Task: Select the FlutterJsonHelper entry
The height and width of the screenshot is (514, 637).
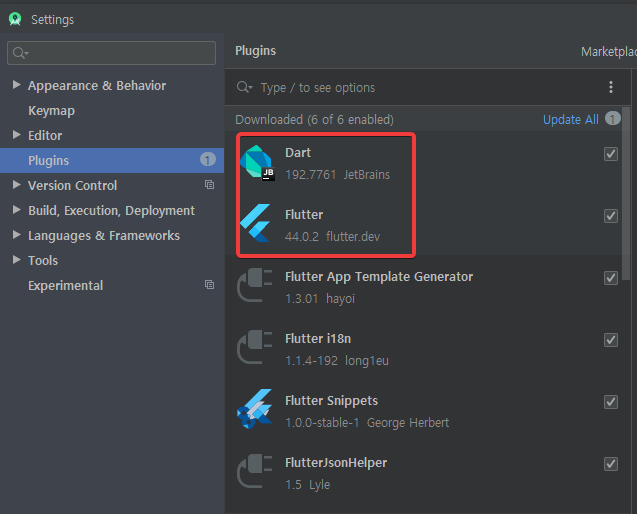Action: tap(336, 463)
